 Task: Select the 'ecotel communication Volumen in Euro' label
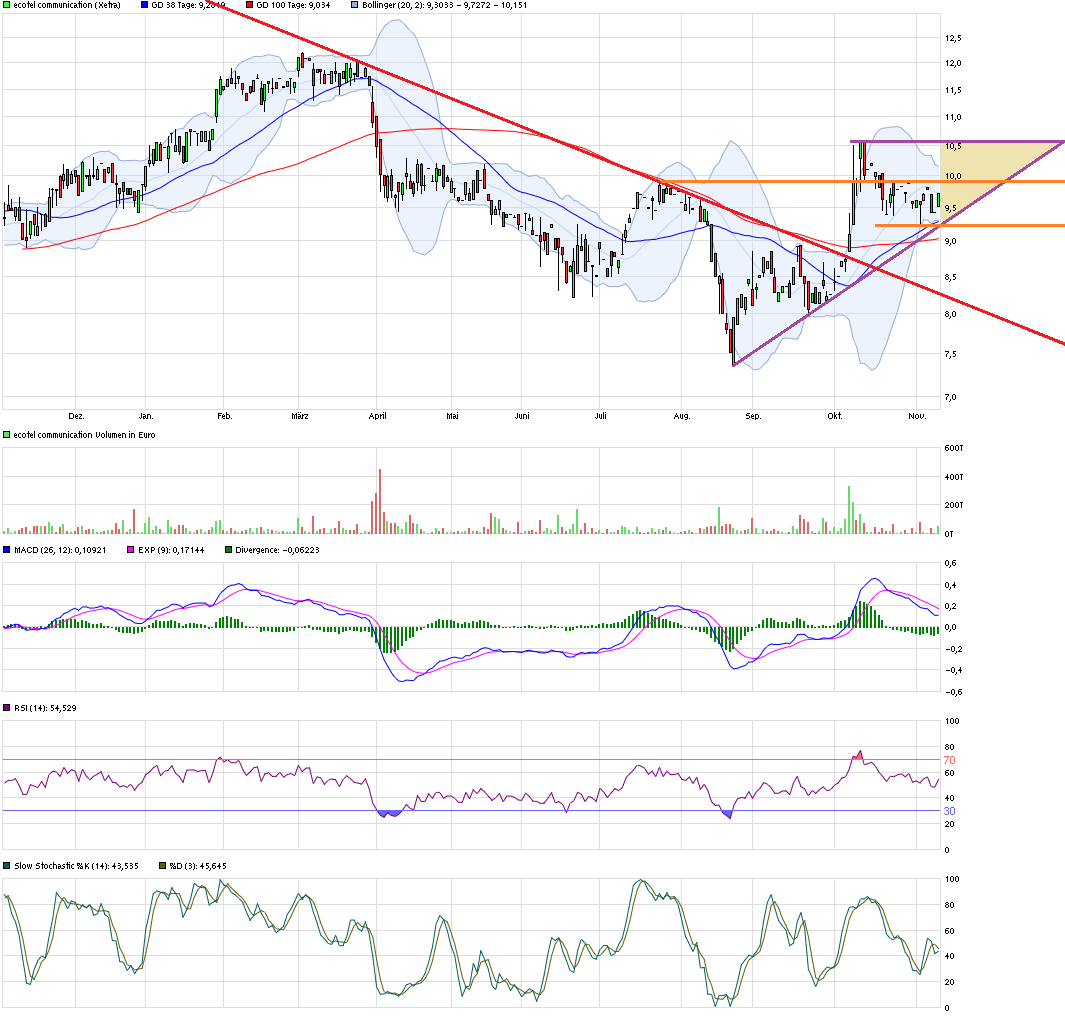(84, 435)
